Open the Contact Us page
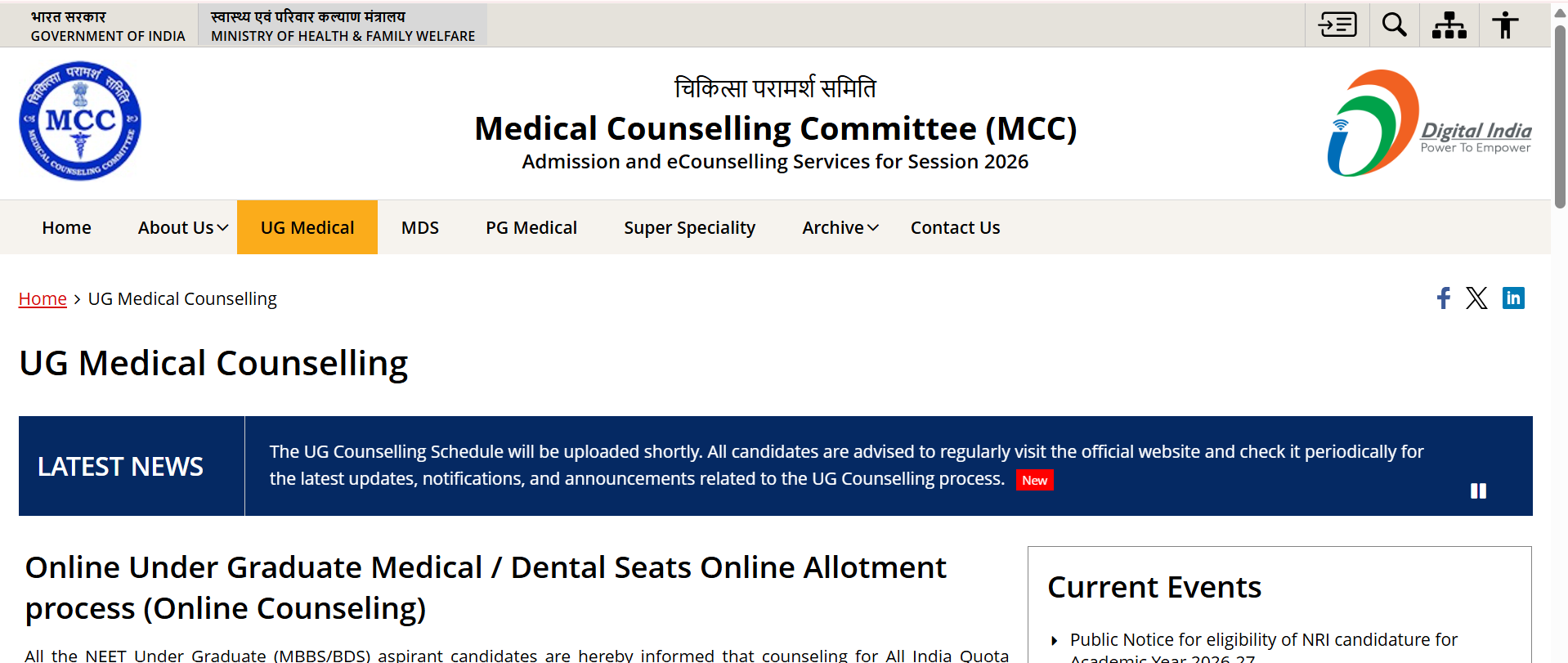This screenshot has height=663, width=1568. click(955, 227)
